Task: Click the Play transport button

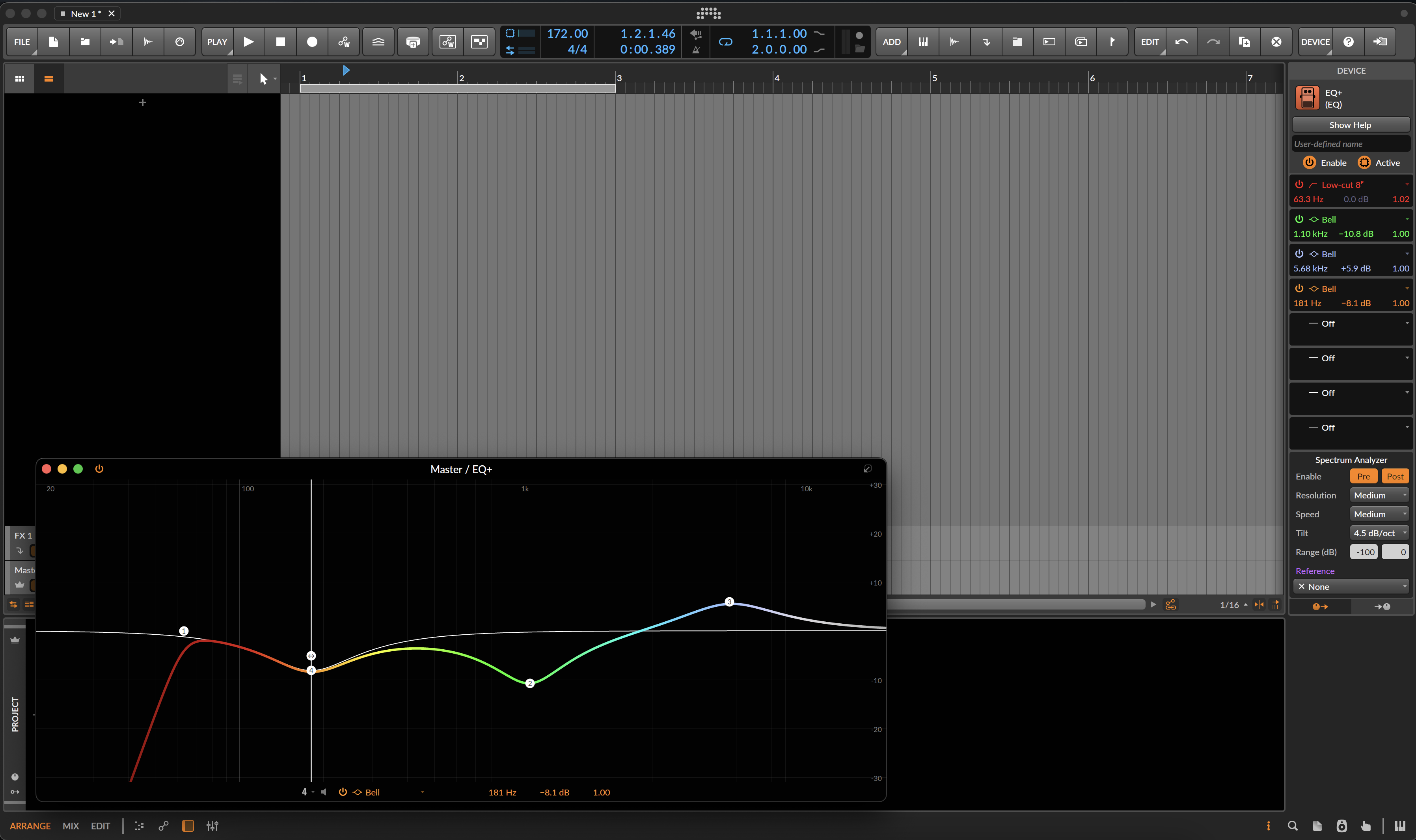Action: (x=249, y=42)
